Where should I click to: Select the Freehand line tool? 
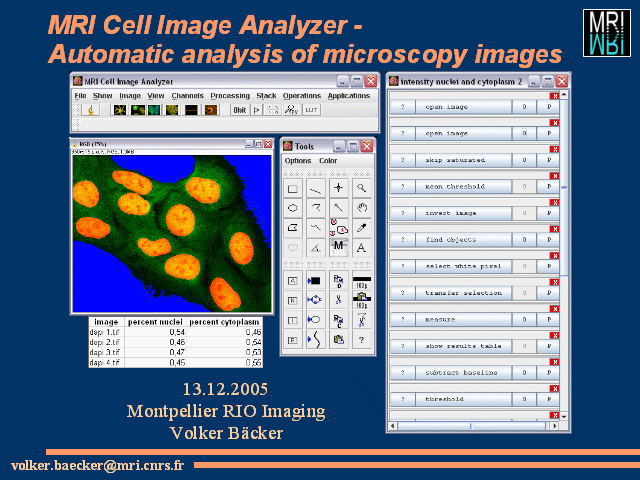(x=316, y=228)
